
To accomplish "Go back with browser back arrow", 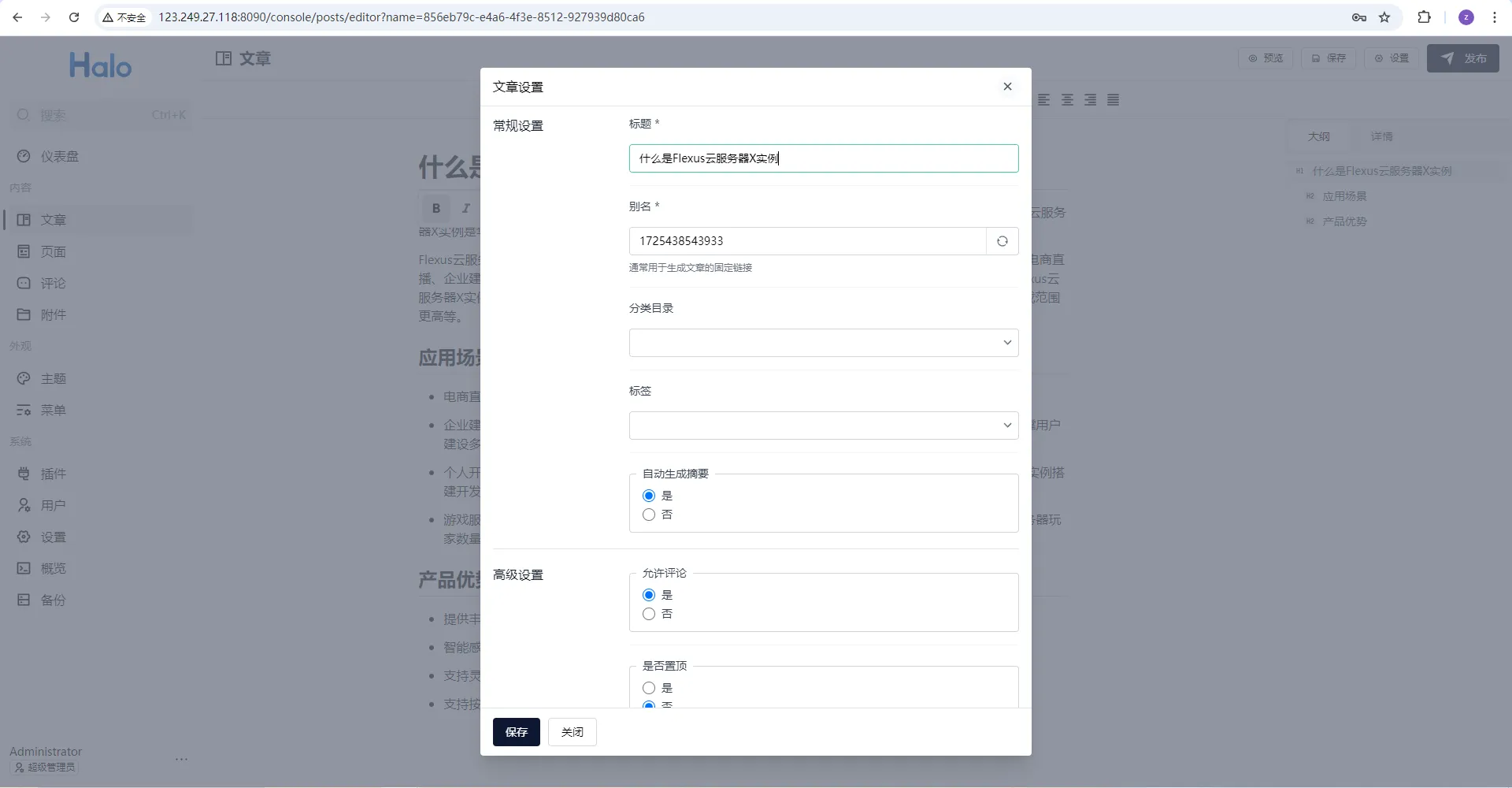I will pos(17,17).
